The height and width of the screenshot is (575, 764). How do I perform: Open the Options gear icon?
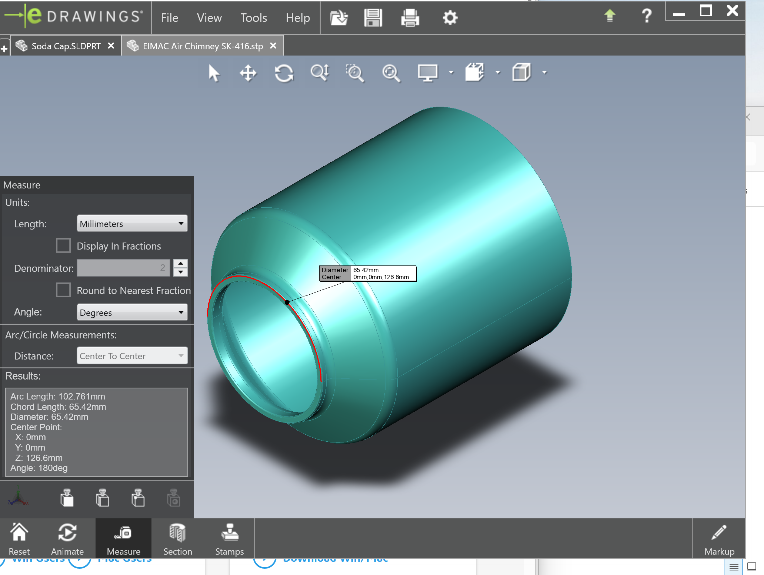(x=450, y=18)
